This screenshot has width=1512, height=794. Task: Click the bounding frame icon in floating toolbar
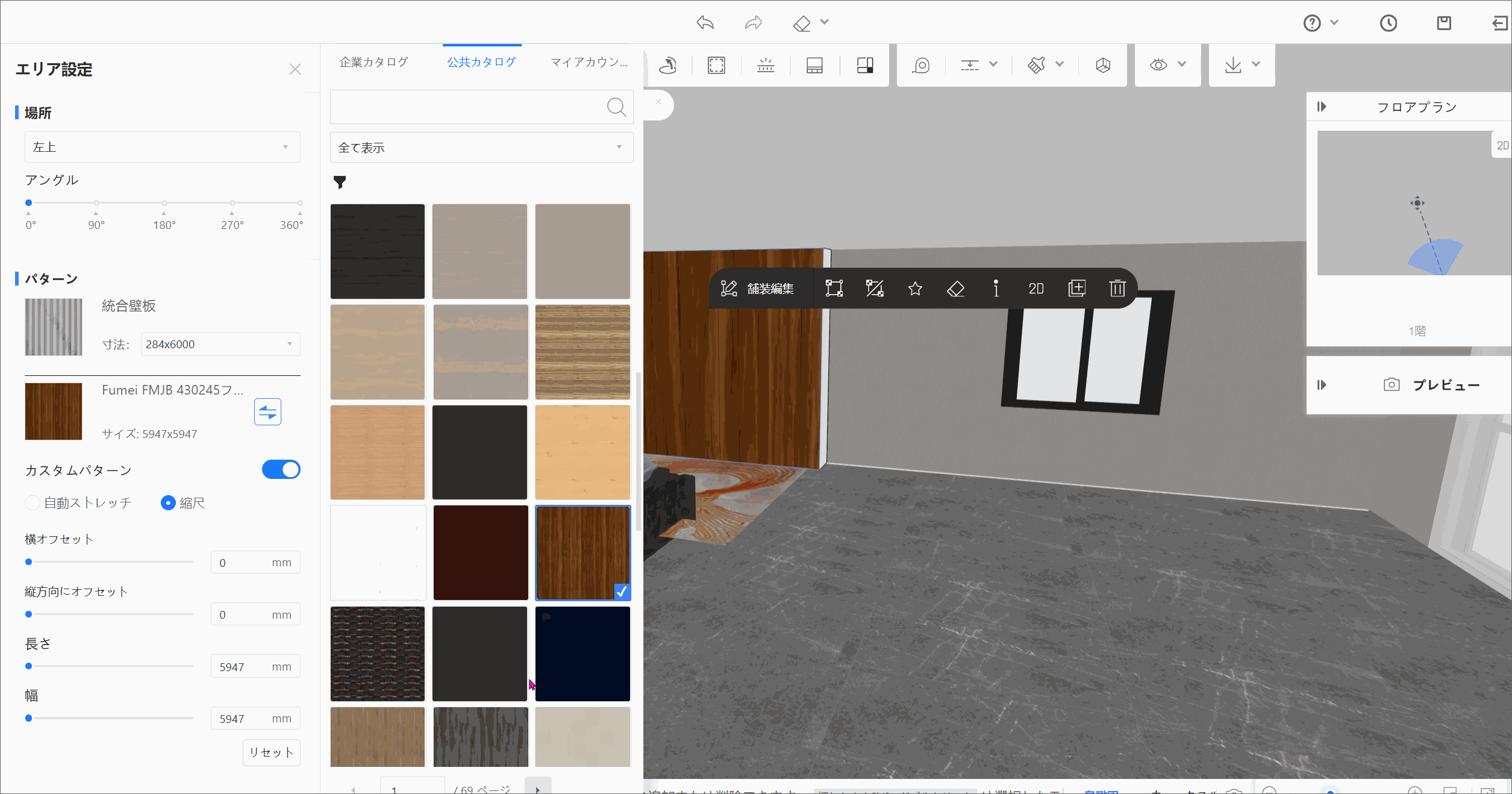click(834, 289)
